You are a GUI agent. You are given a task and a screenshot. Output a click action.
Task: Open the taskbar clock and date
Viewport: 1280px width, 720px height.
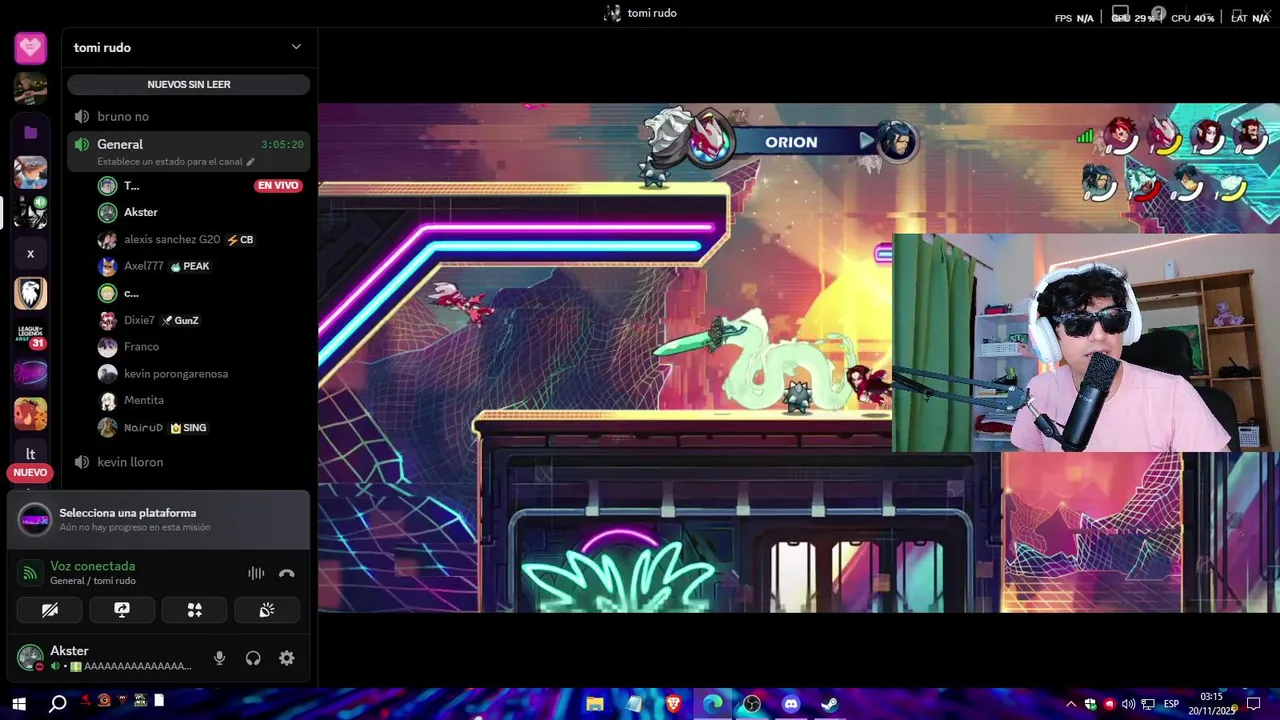pyautogui.click(x=1212, y=704)
